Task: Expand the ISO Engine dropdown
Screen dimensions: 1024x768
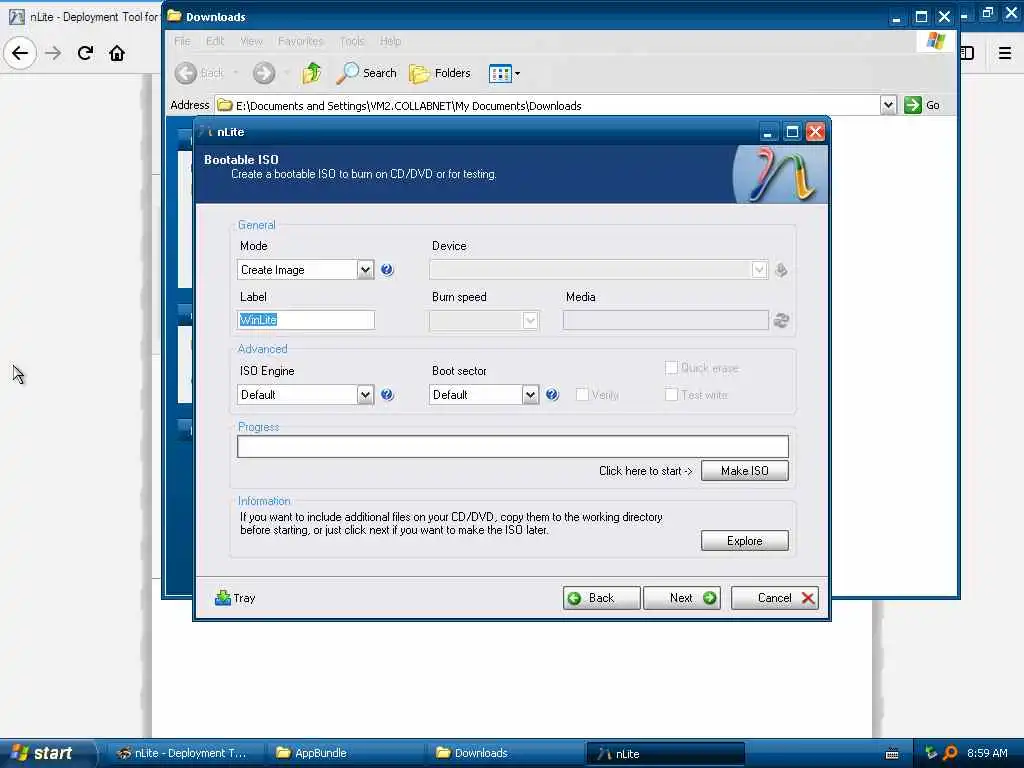Action: pyautogui.click(x=365, y=394)
